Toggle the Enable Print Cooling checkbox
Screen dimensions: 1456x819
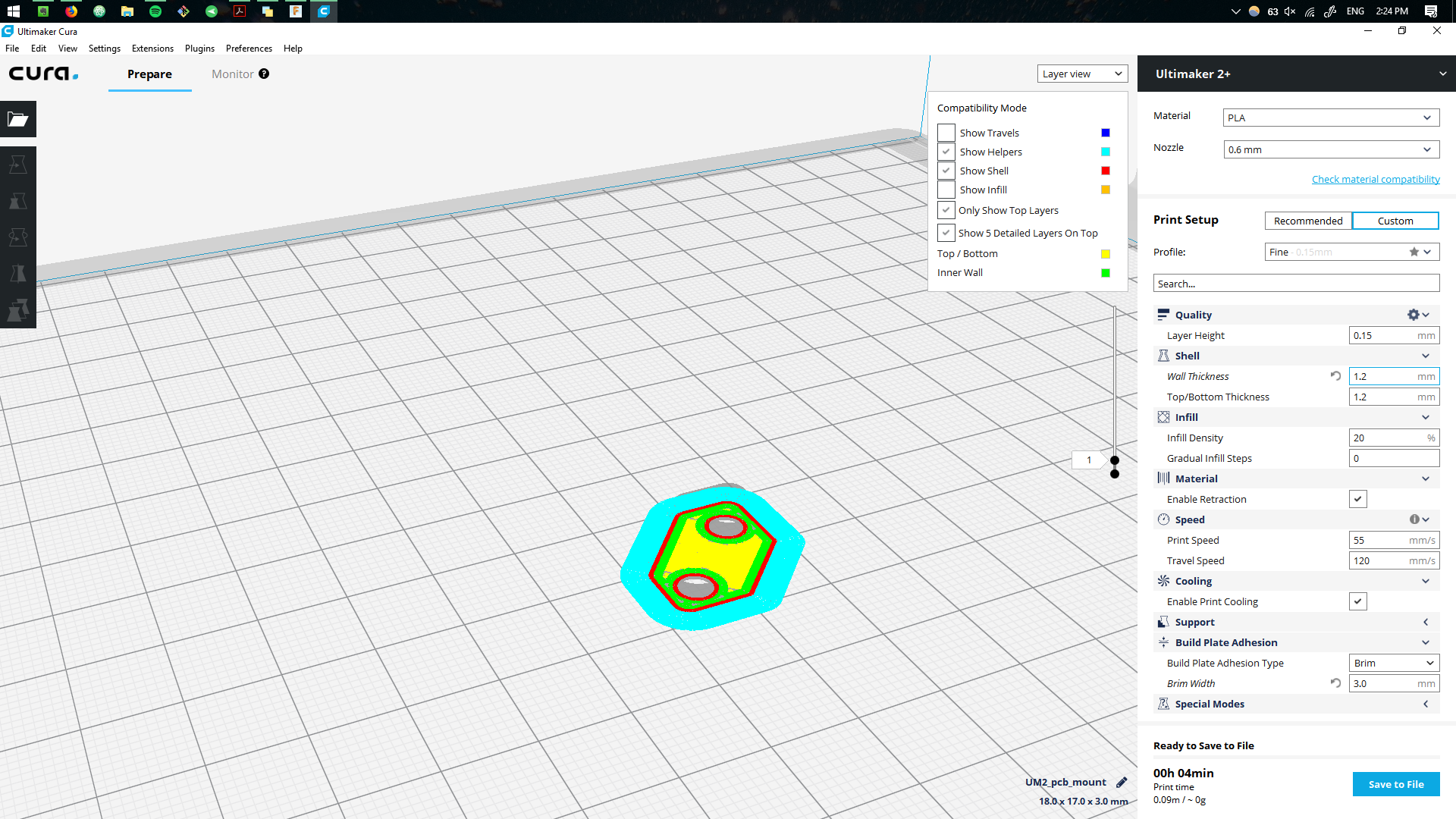coord(1357,601)
